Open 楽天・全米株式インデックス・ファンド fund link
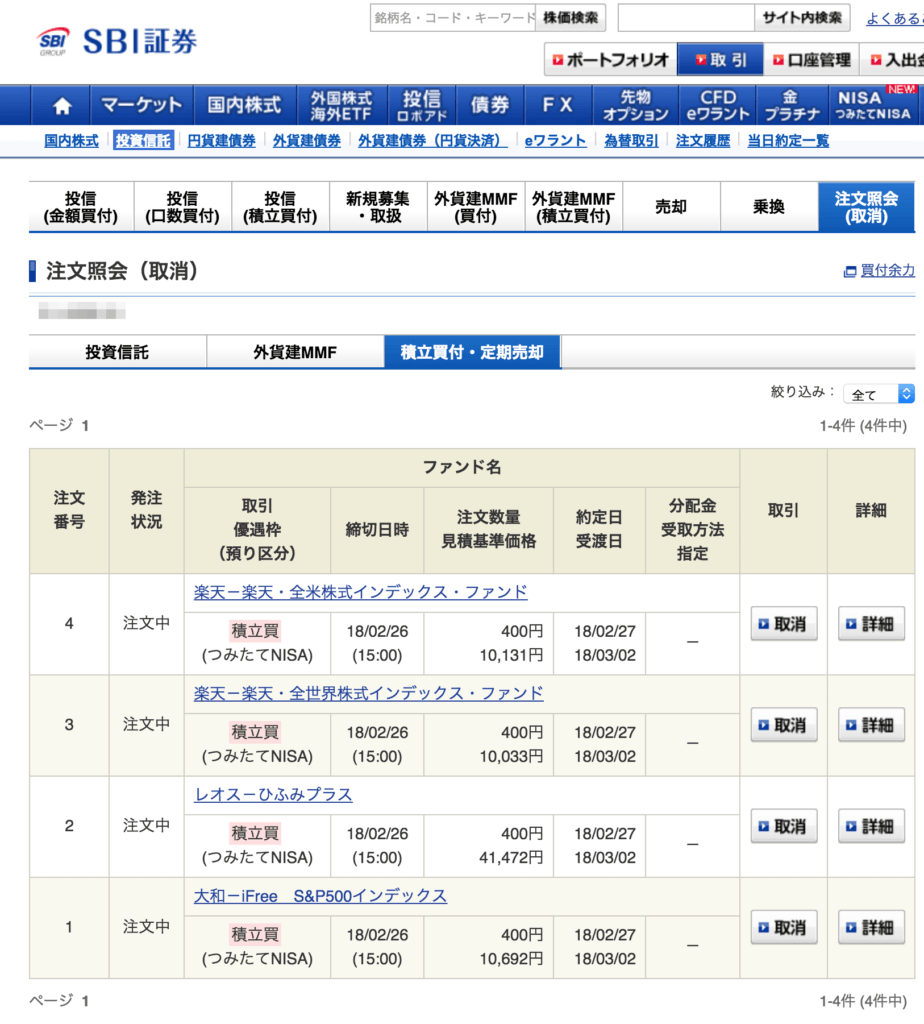The height and width of the screenshot is (1024, 924). point(360,592)
